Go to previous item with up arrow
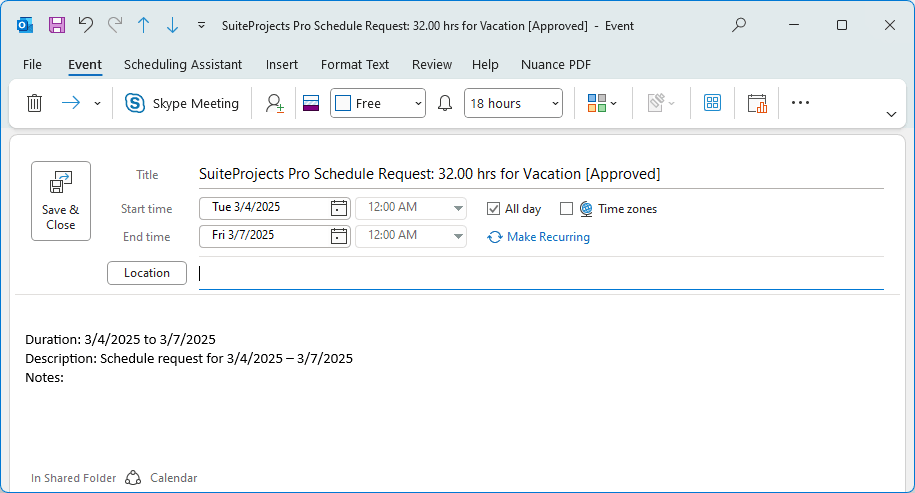The image size is (915, 493). pyautogui.click(x=144, y=25)
